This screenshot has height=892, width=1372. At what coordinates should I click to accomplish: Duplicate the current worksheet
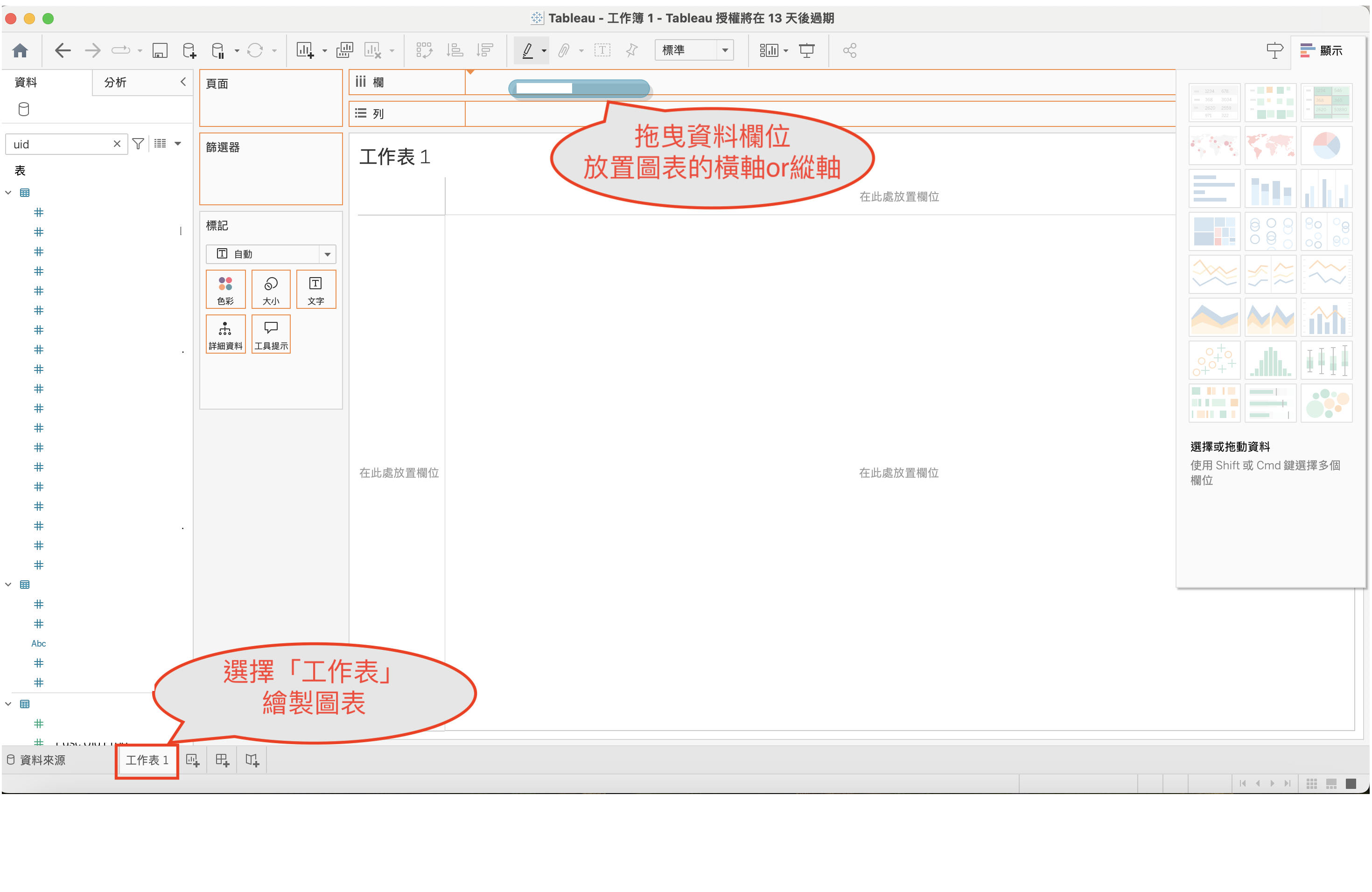pyautogui.click(x=345, y=51)
